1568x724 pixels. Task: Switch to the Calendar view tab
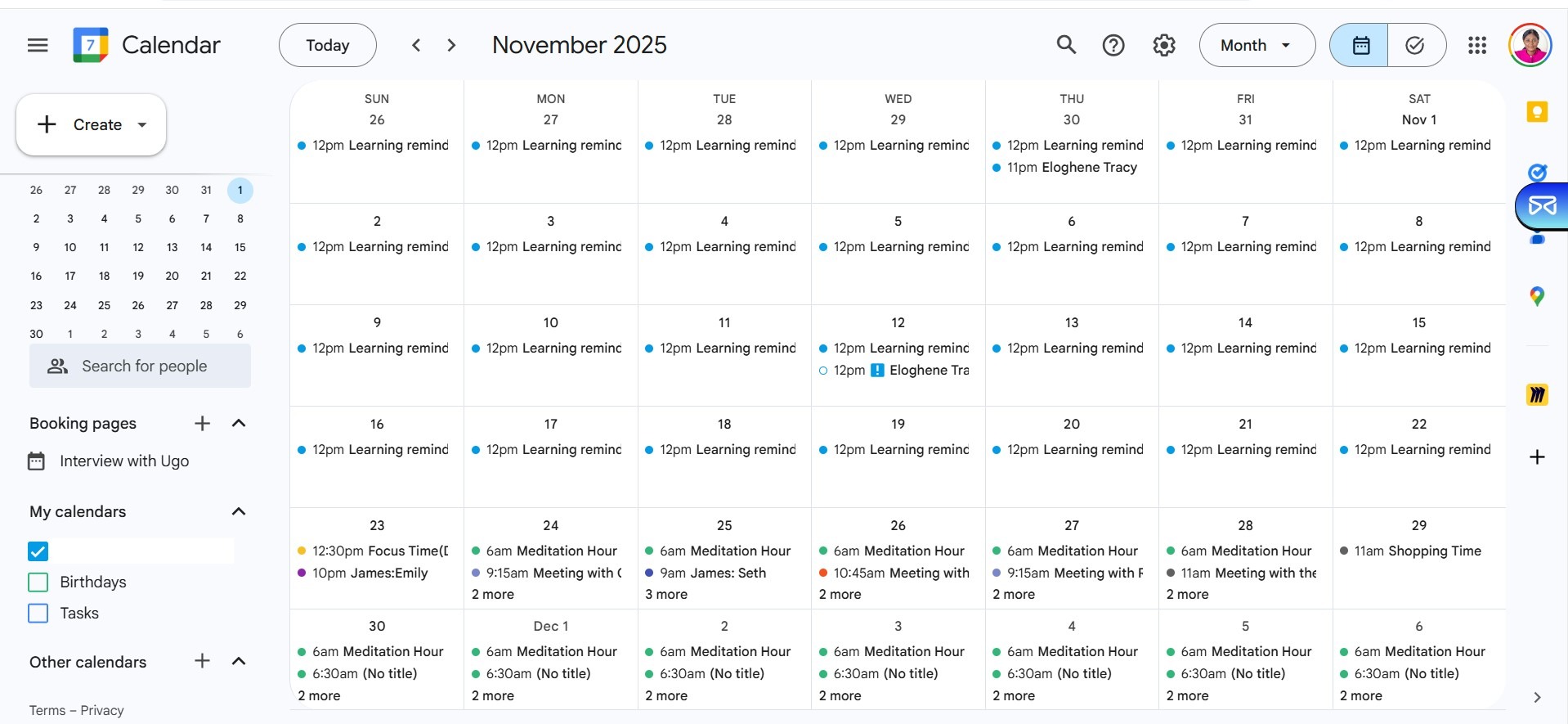click(x=1360, y=45)
